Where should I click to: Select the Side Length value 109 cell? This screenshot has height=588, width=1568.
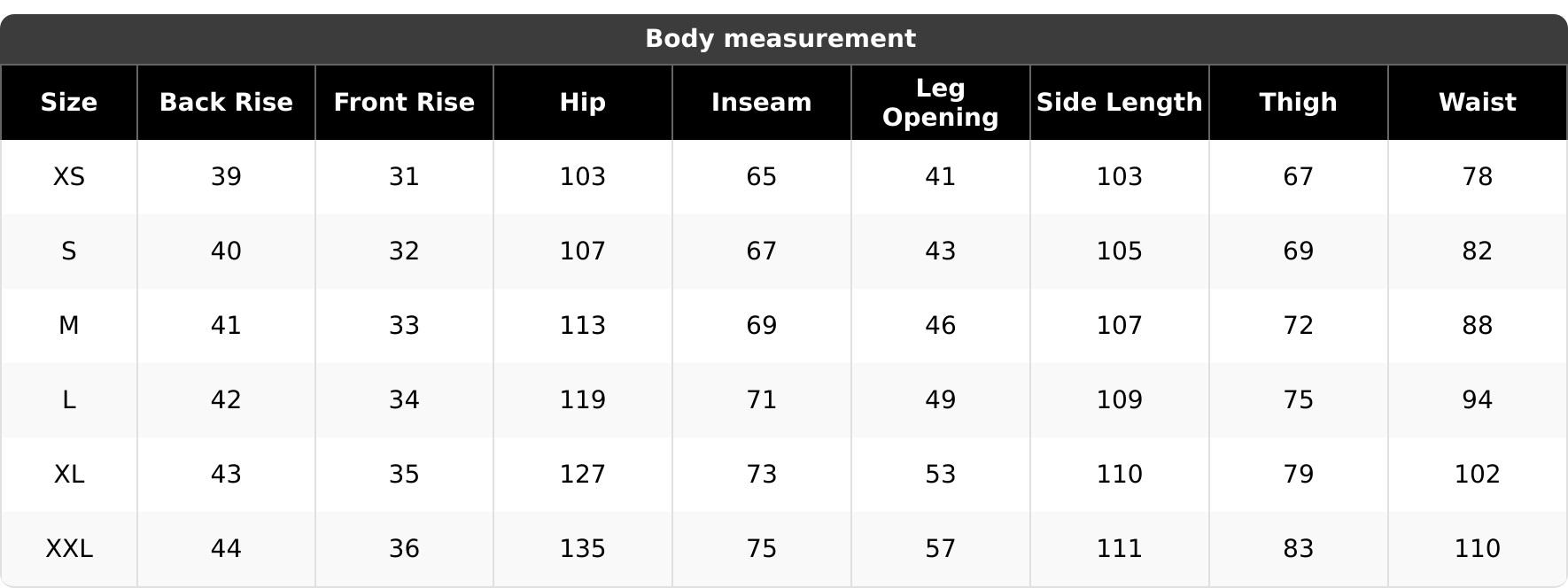(1119, 400)
